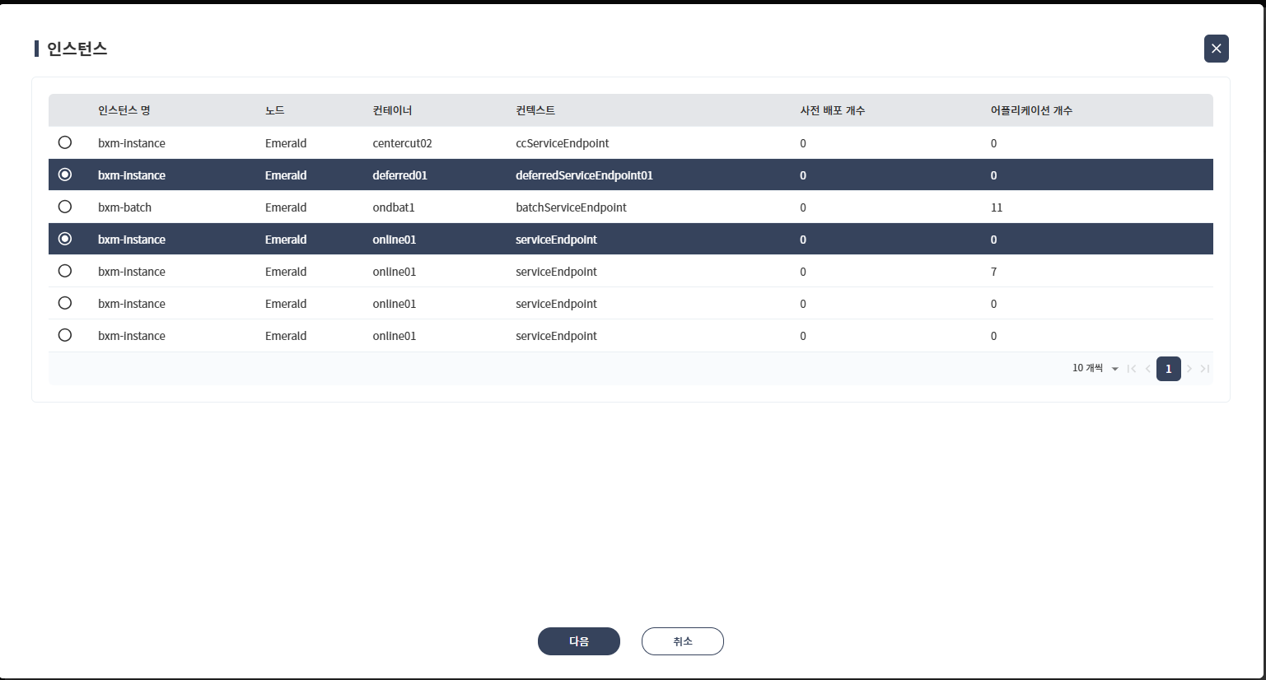
Task: Click the 컨텍스트 column header
Action: point(535,111)
